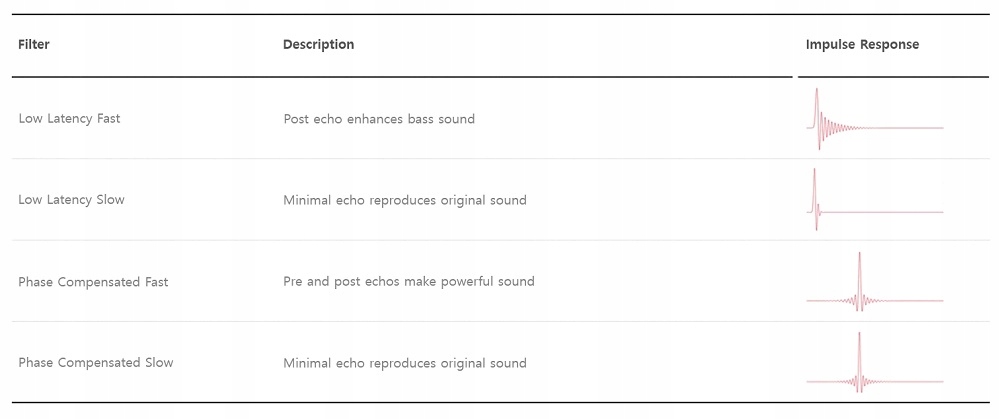Click the 'Post echo enhances bass sound' description
1000x419 pixels.
pyautogui.click(x=379, y=119)
